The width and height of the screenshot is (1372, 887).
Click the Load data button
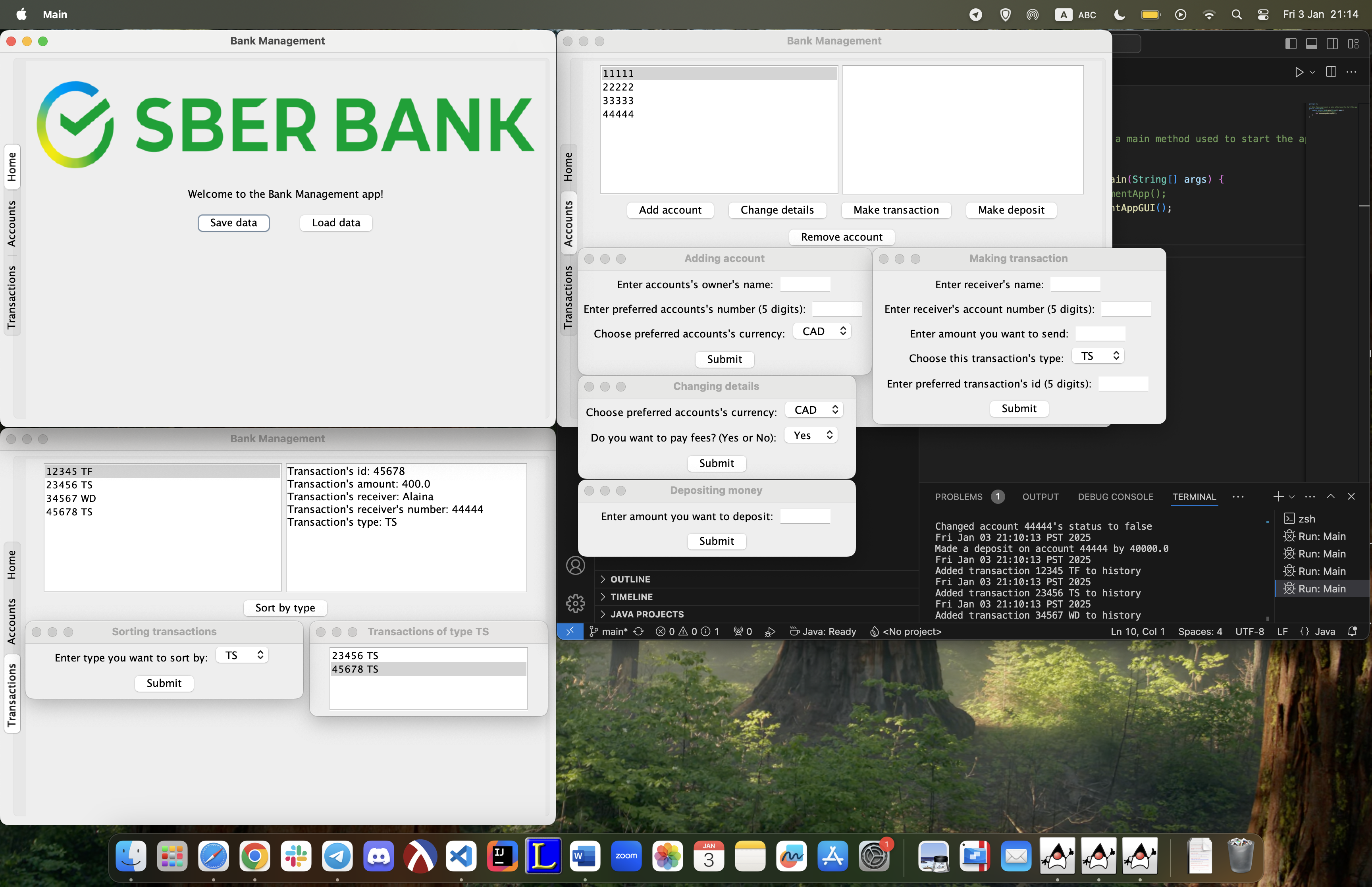click(x=336, y=223)
